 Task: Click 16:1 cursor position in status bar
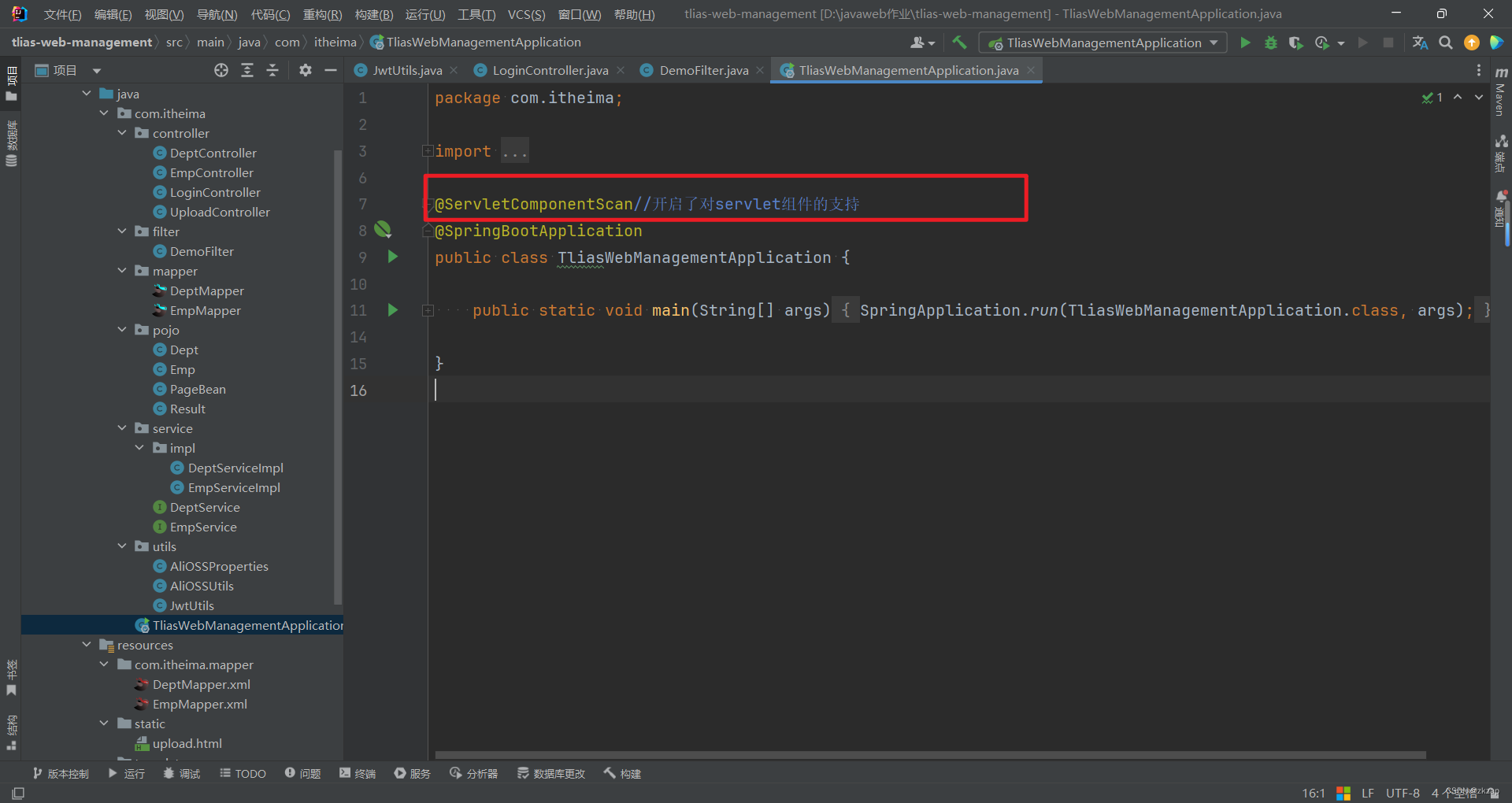[x=1314, y=793]
